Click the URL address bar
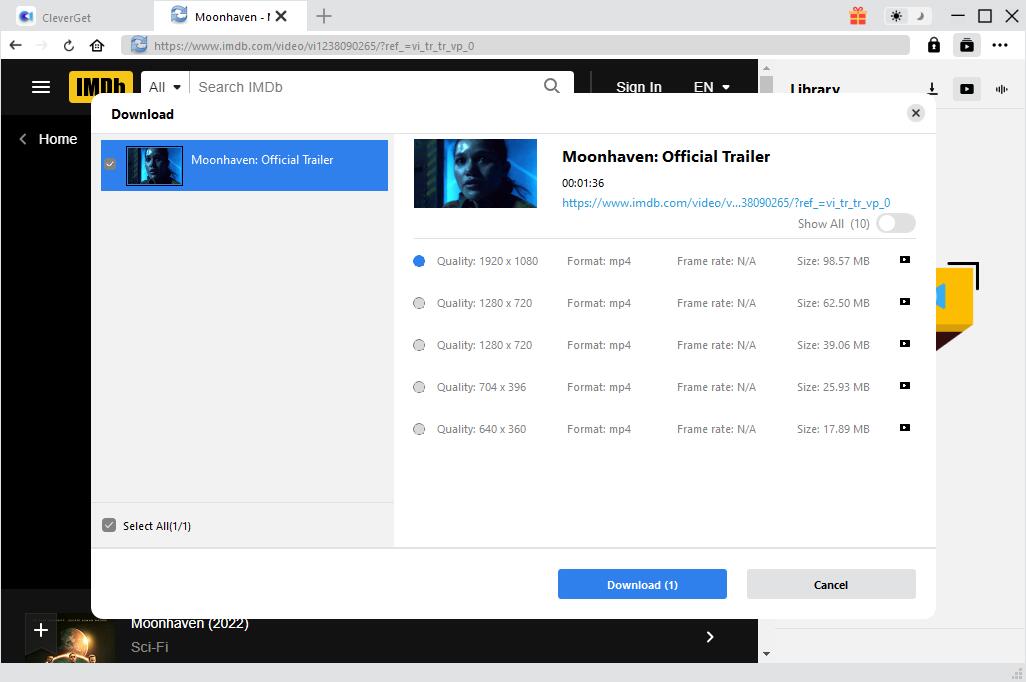The width and height of the screenshot is (1026, 682). tap(516, 45)
